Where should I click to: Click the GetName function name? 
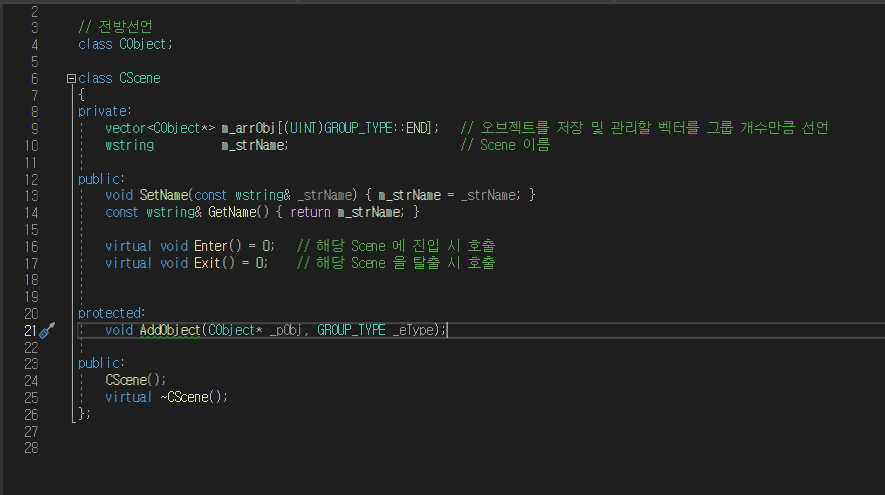click(x=232, y=212)
